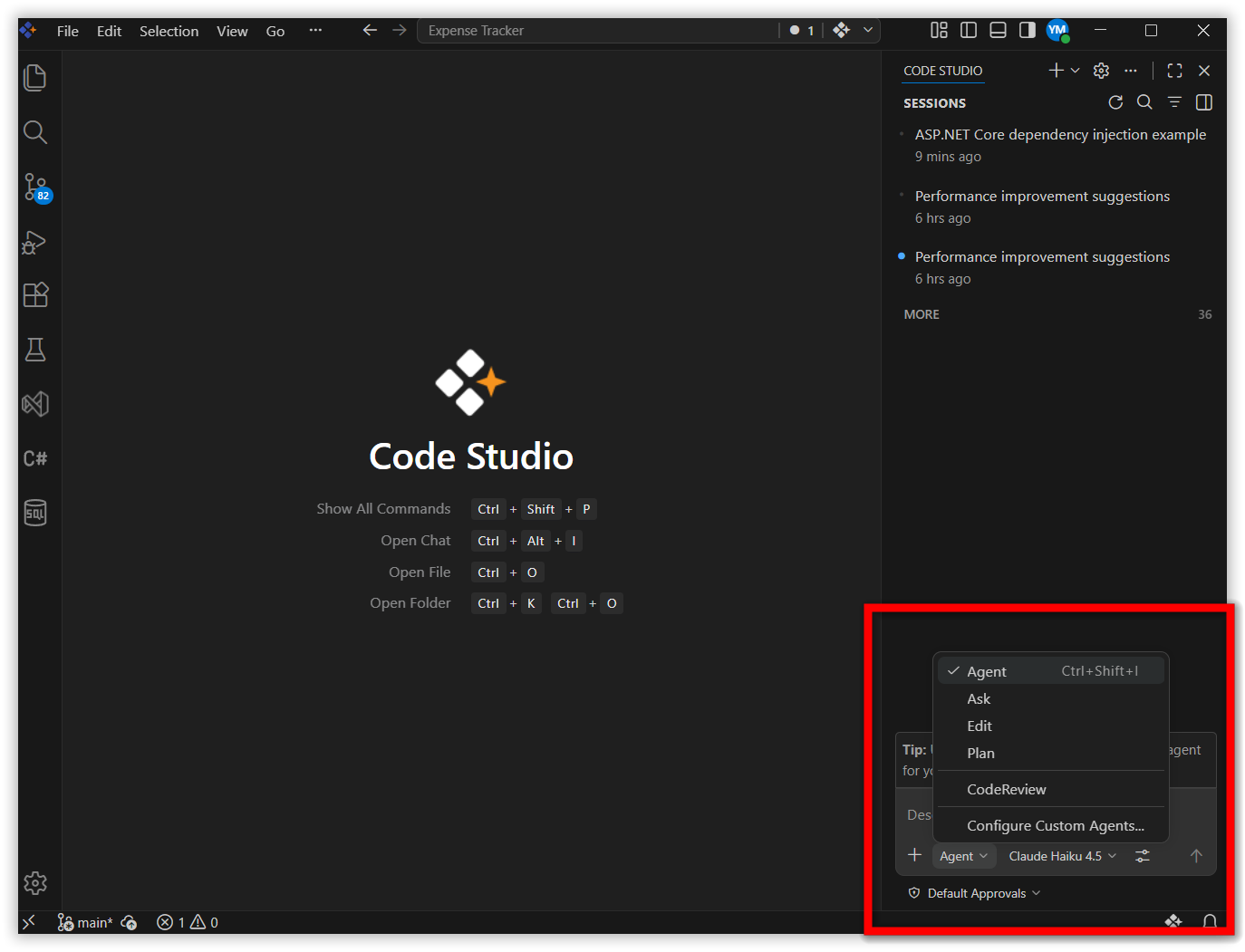Expand the Agent mode dropdown
This screenshot has width=1245, height=952.
[964, 856]
